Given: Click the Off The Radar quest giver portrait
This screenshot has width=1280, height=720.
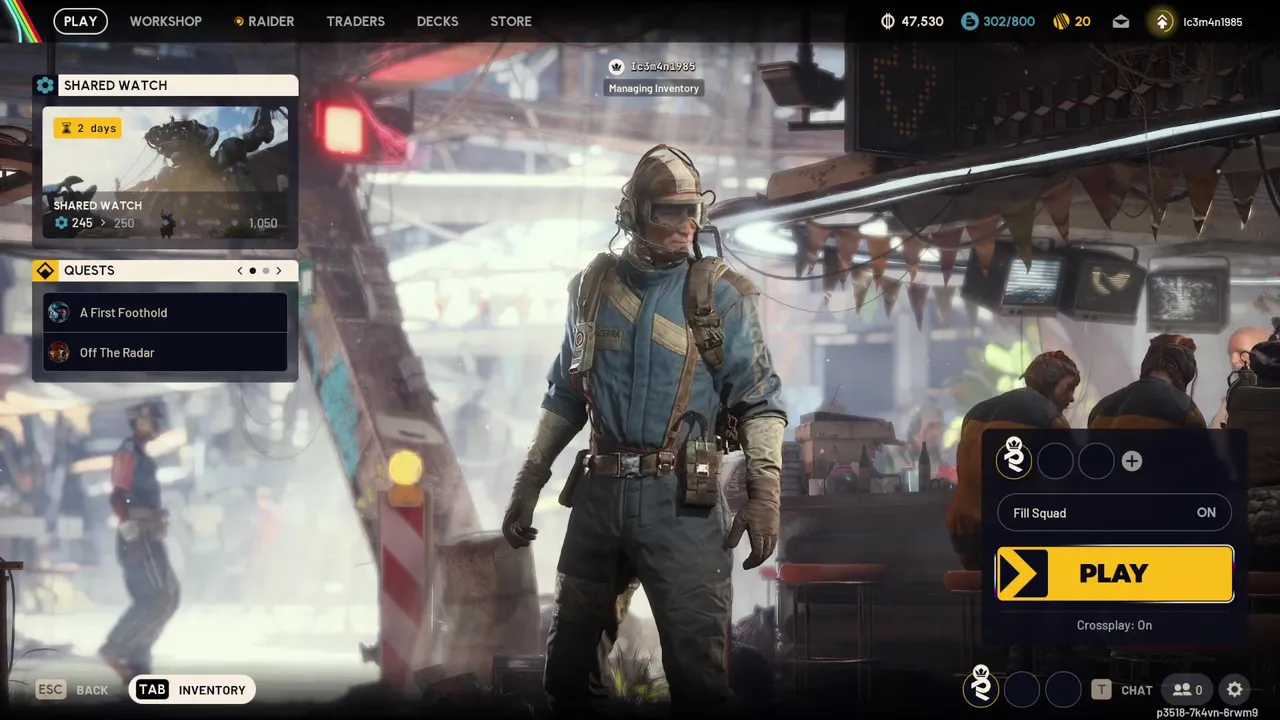Looking at the screenshot, I should 59,352.
